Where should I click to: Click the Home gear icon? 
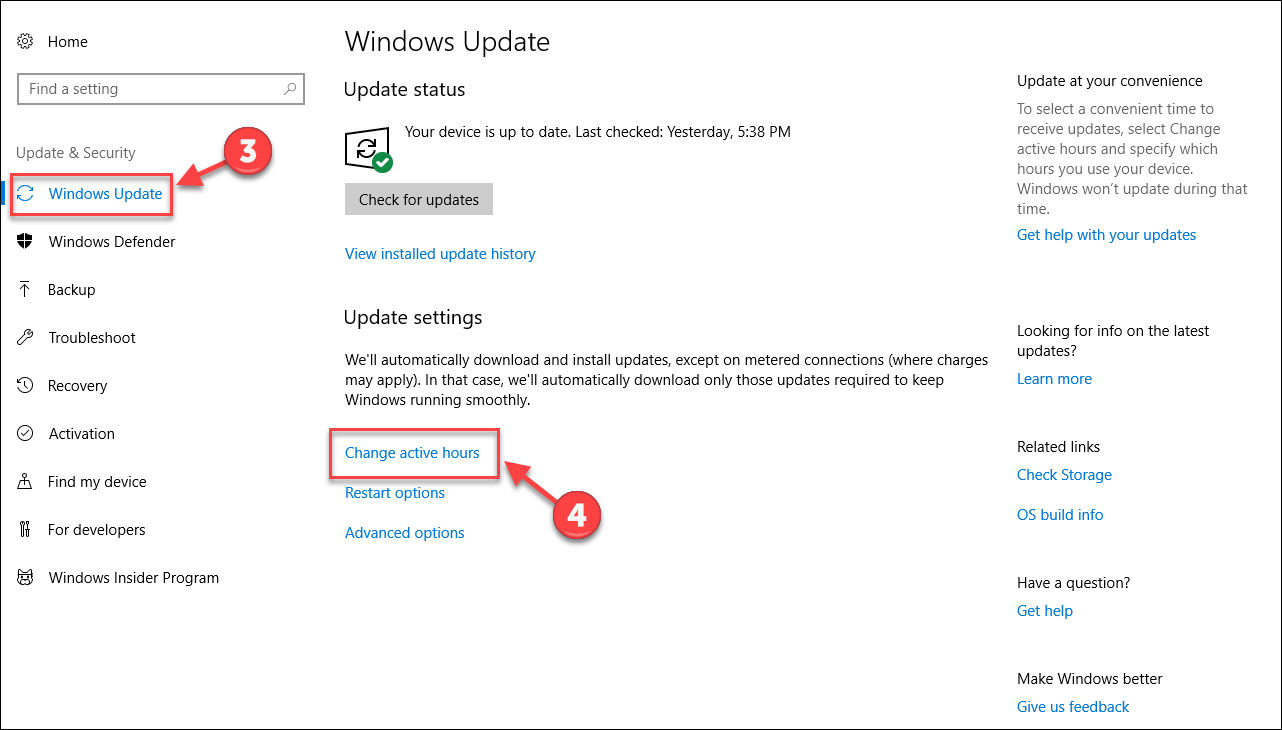[x=26, y=42]
